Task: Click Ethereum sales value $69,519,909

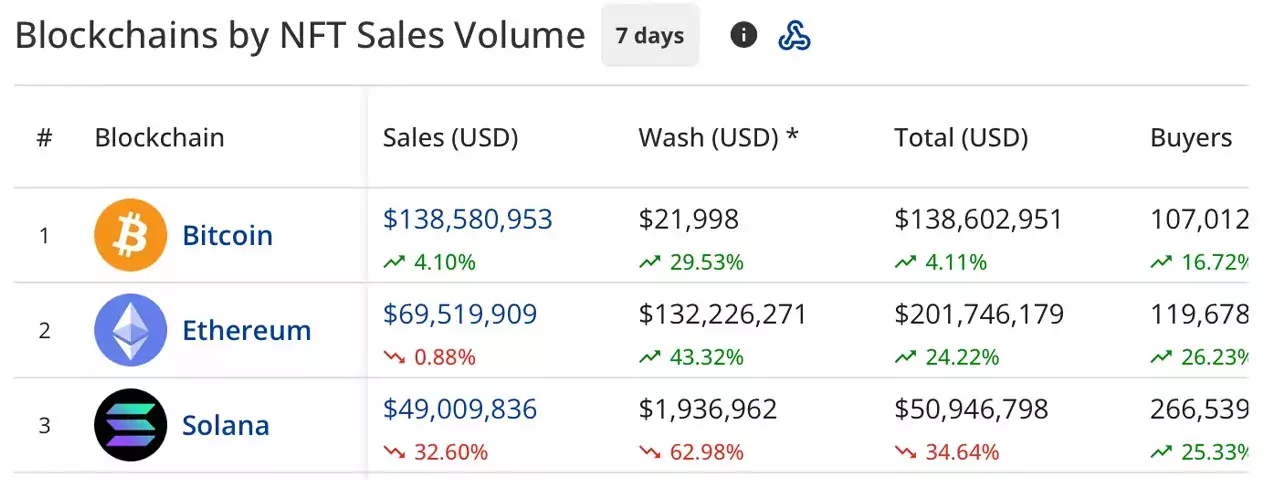Action: pyautogui.click(x=460, y=315)
